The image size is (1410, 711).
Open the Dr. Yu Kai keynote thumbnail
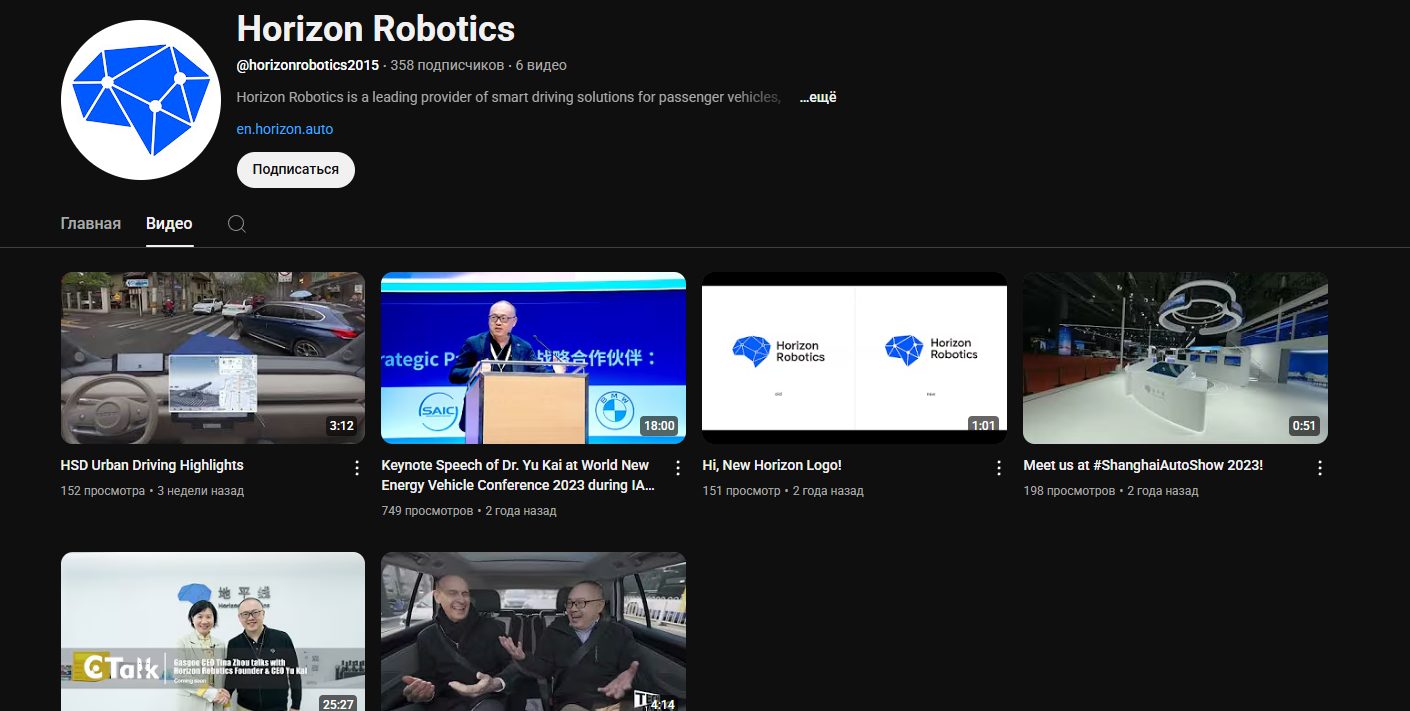pos(533,358)
